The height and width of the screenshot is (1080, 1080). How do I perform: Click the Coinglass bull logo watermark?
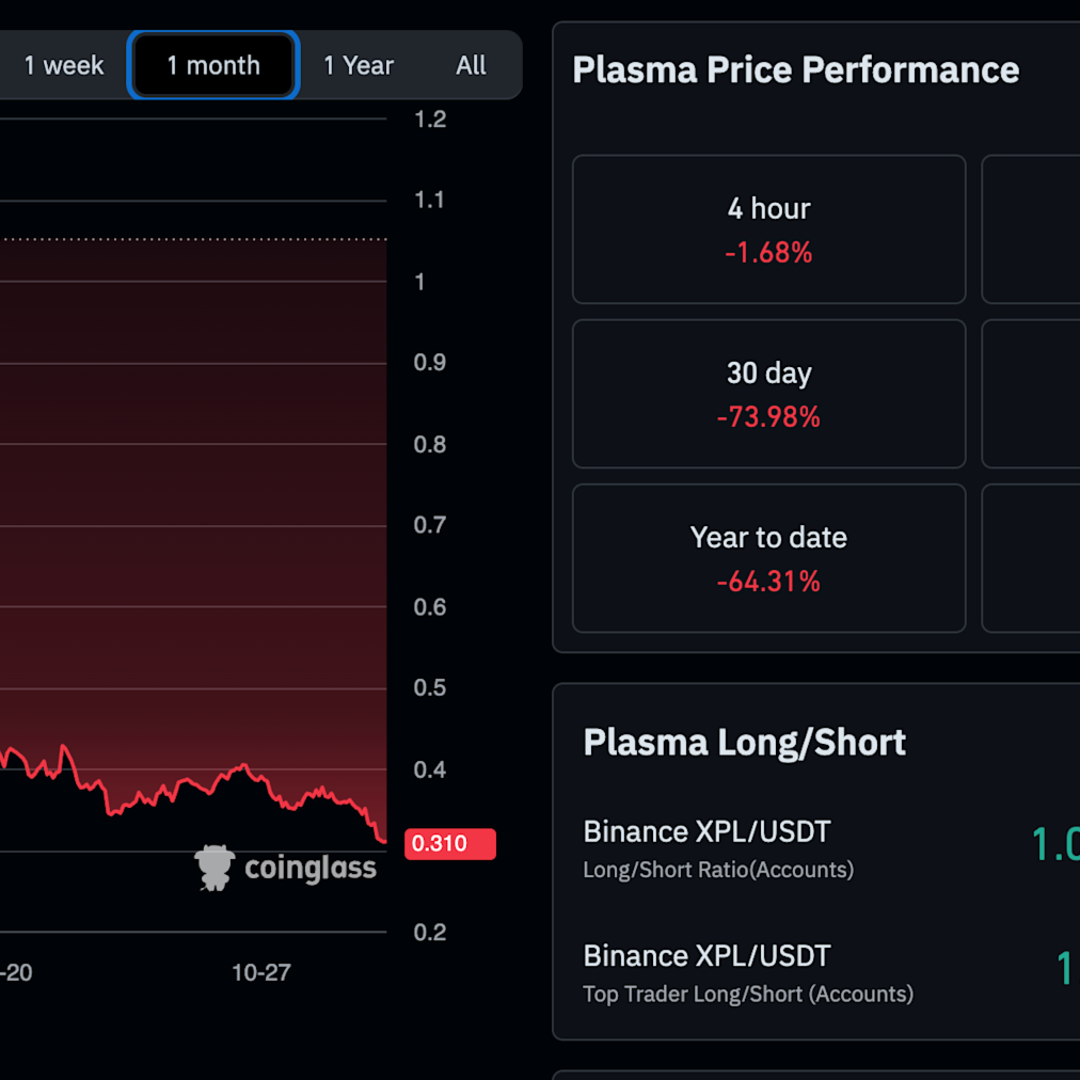(214, 866)
